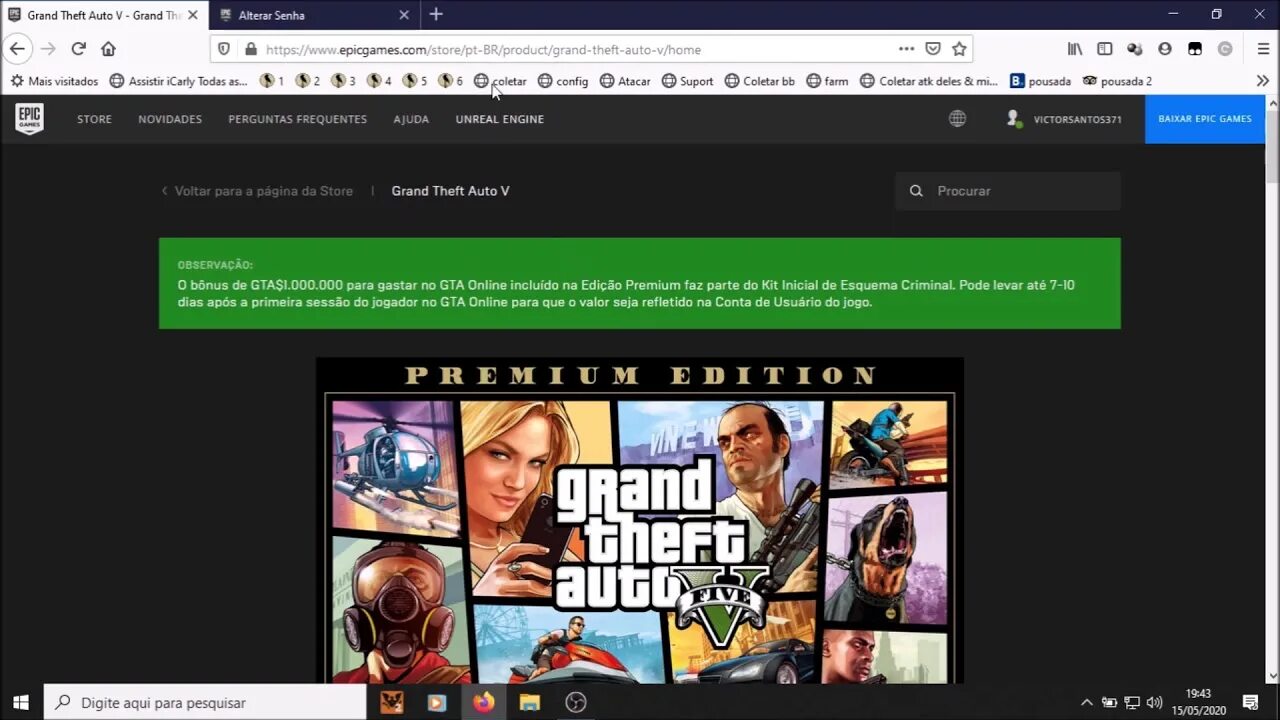The height and width of the screenshot is (720, 1280).
Task: Open the pousada Booking bookmark
Action: [1040, 81]
